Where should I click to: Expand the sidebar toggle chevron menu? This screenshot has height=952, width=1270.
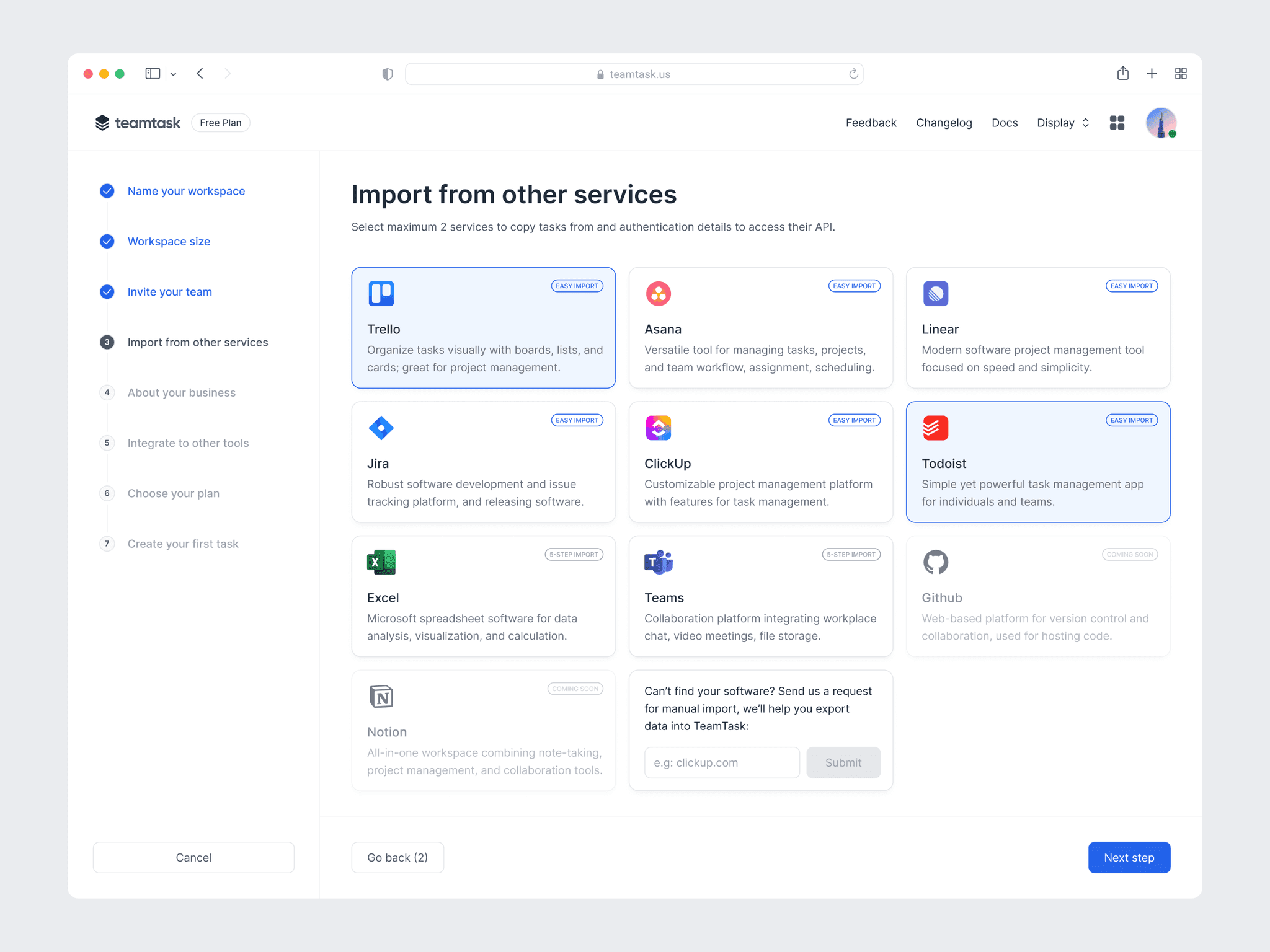[x=174, y=74]
